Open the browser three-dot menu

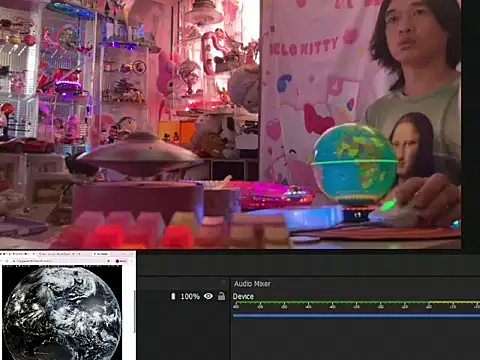click(x=131, y=261)
